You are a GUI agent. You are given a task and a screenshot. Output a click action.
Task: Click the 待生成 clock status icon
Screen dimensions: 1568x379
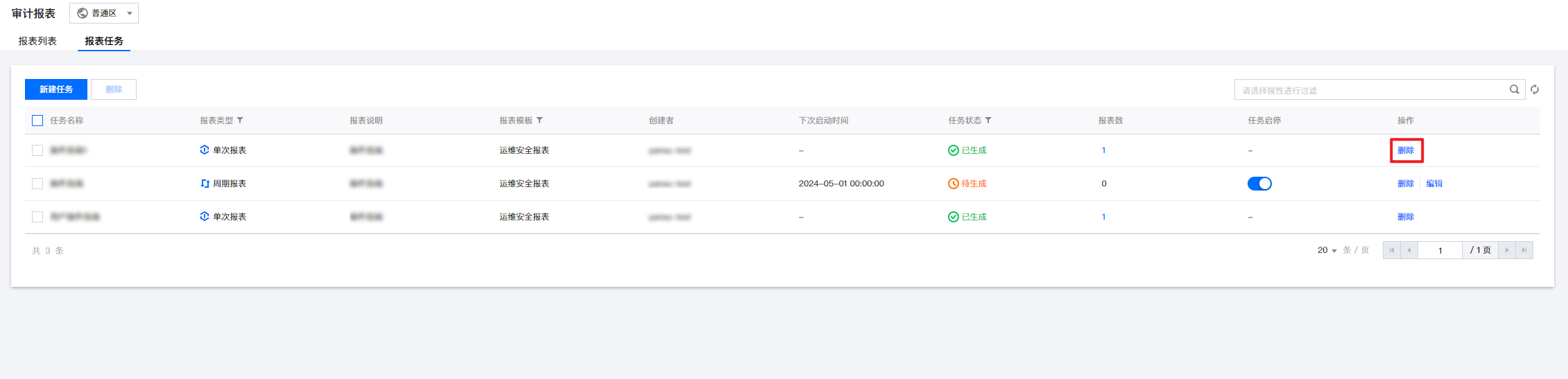954,184
